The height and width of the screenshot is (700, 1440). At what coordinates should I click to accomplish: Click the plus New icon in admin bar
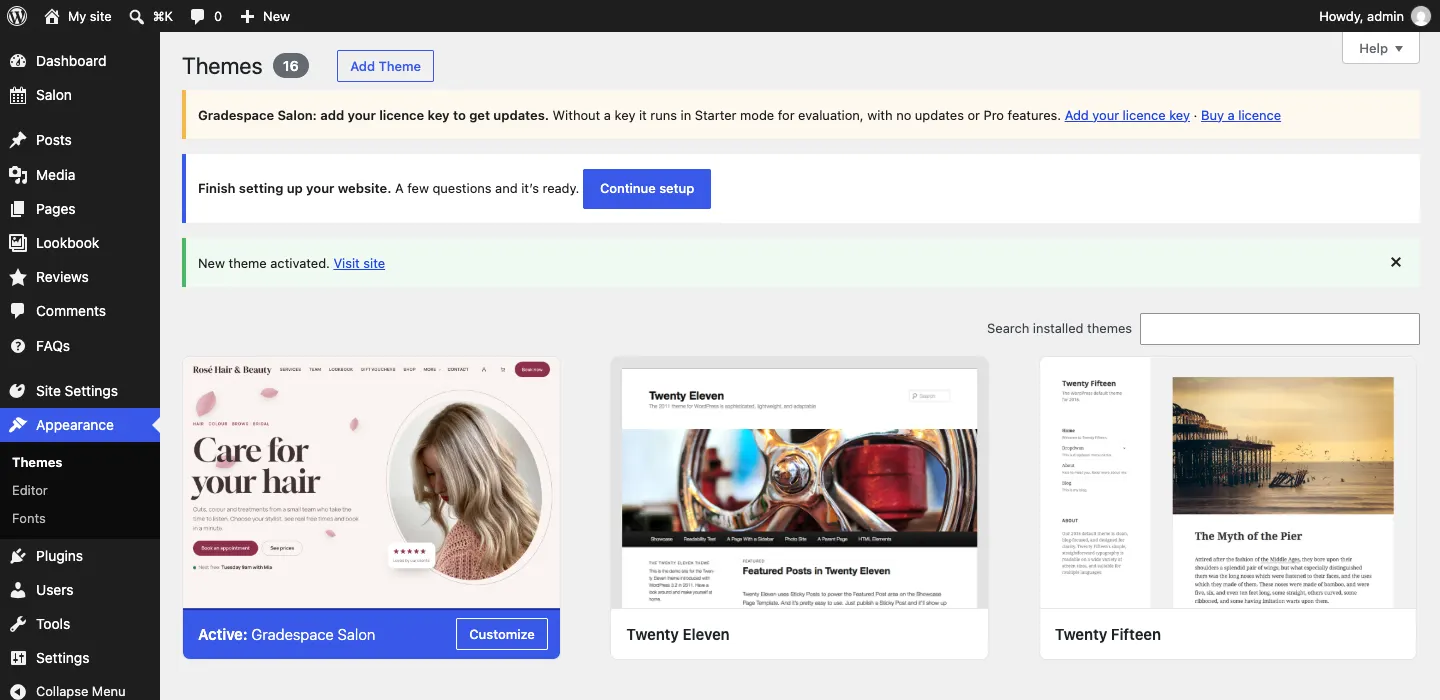pyautogui.click(x=248, y=16)
